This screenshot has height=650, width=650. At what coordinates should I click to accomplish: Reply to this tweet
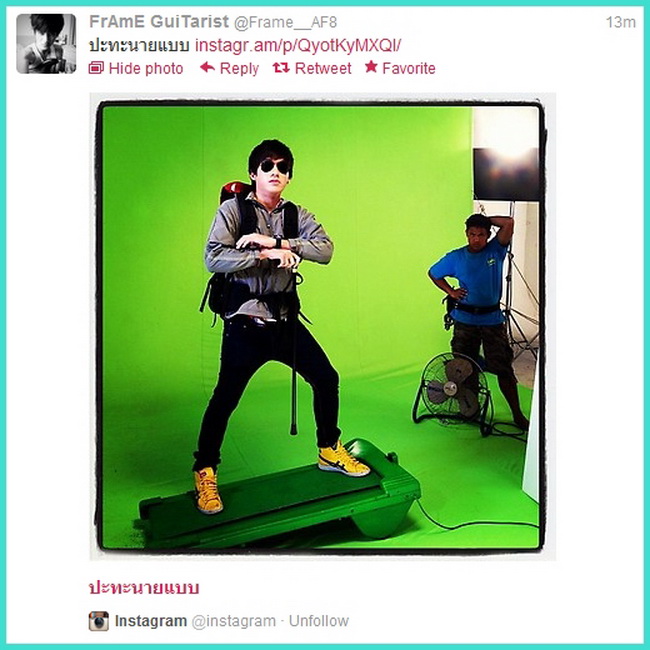click(239, 68)
